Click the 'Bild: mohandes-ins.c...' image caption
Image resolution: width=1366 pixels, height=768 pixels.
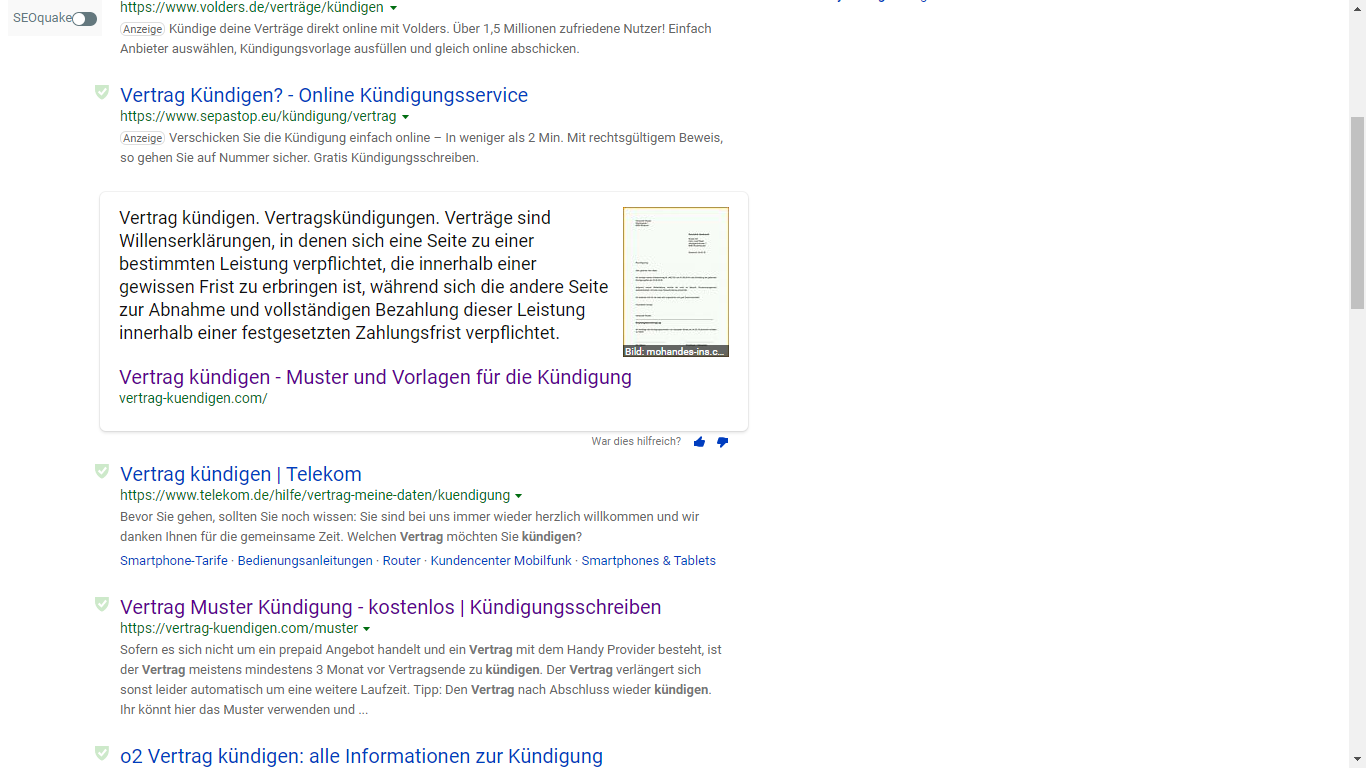click(x=676, y=351)
